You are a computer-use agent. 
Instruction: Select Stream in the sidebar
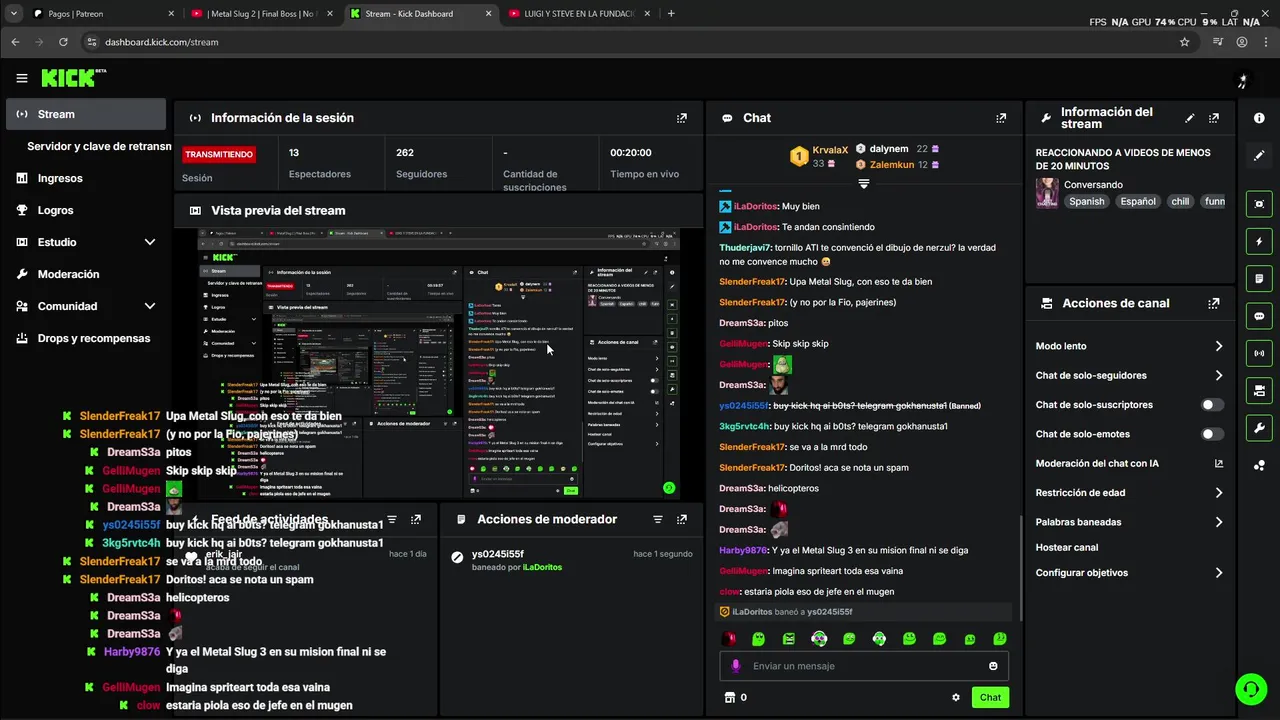point(86,114)
